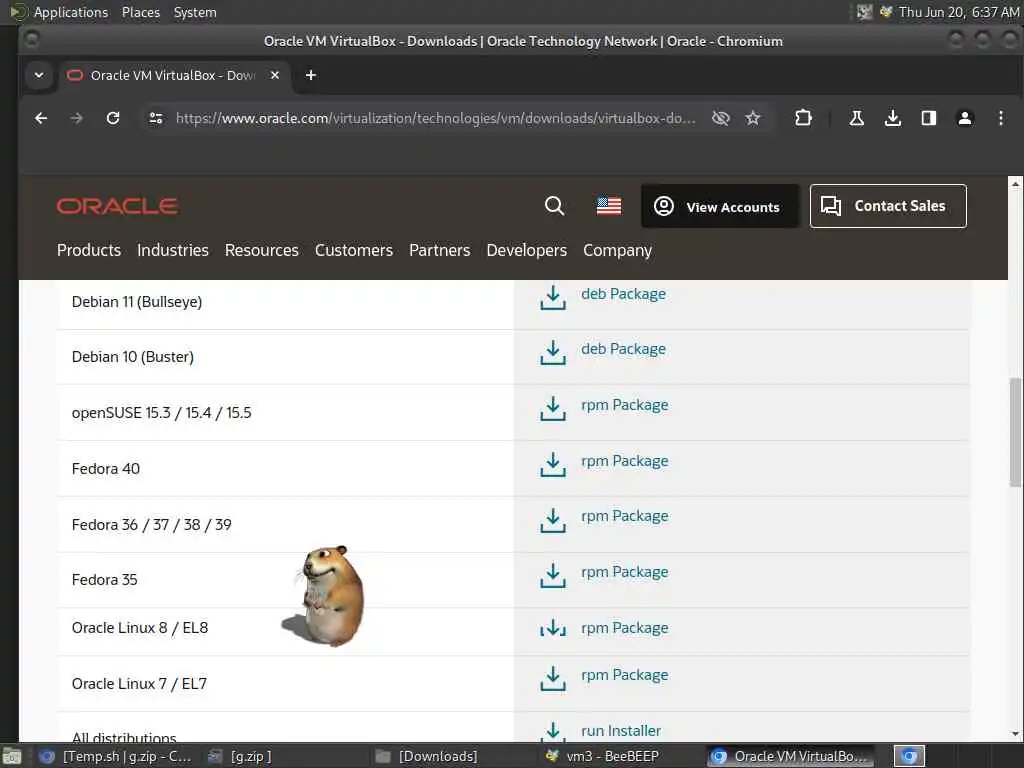Click rpm Package link for Fedora 36/37/38/39
1024x768 pixels.
click(x=625, y=516)
